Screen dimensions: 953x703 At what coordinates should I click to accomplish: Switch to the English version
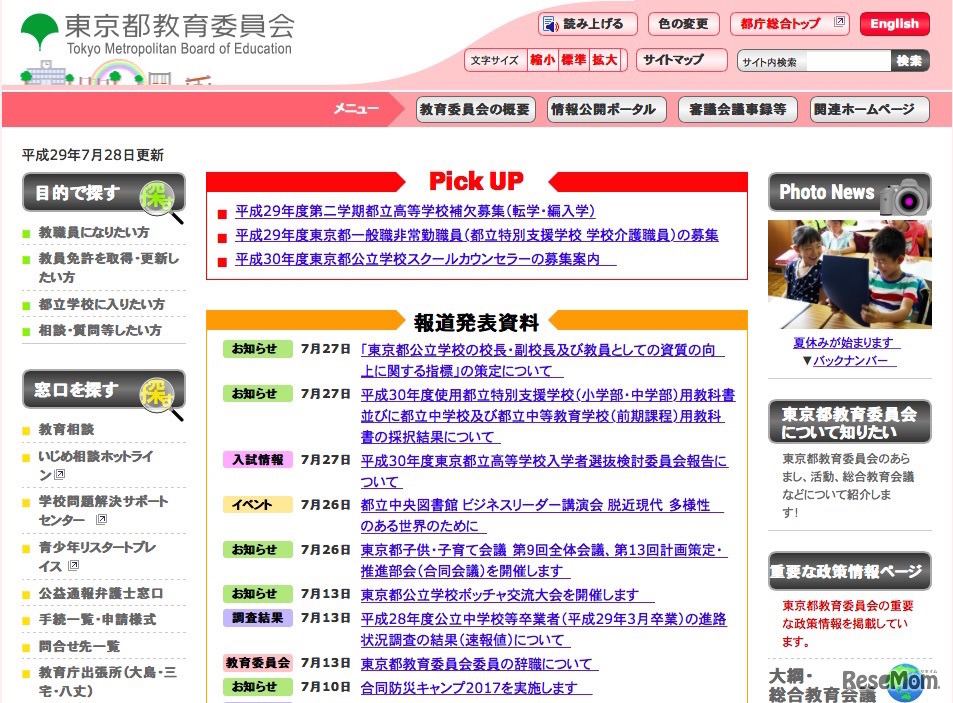tap(894, 24)
